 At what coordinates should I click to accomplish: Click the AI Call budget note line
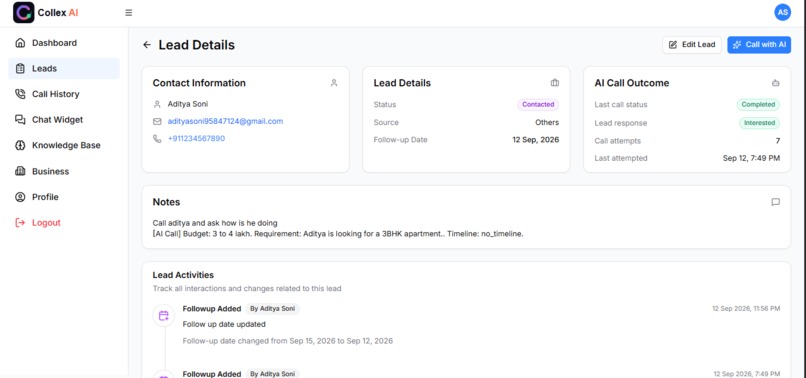[x=338, y=234]
